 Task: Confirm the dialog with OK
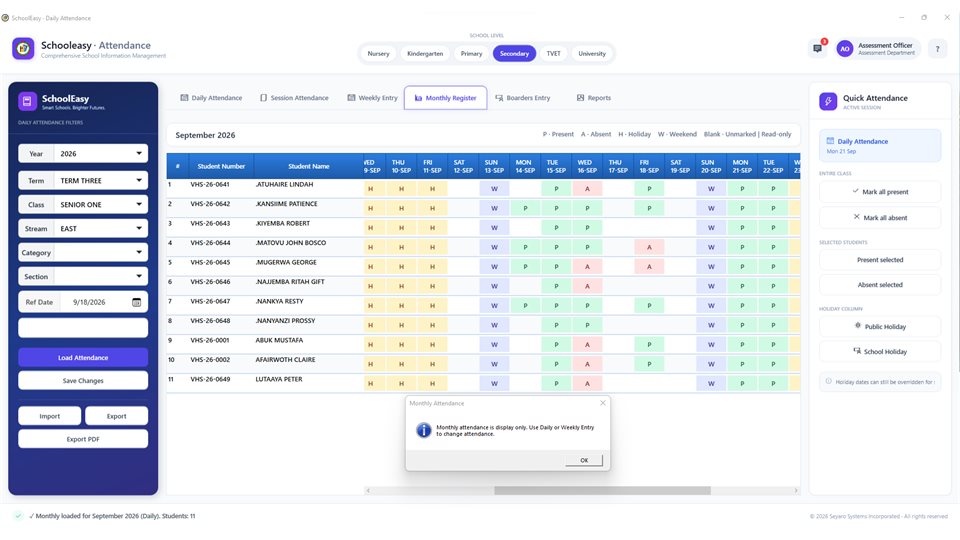584,460
